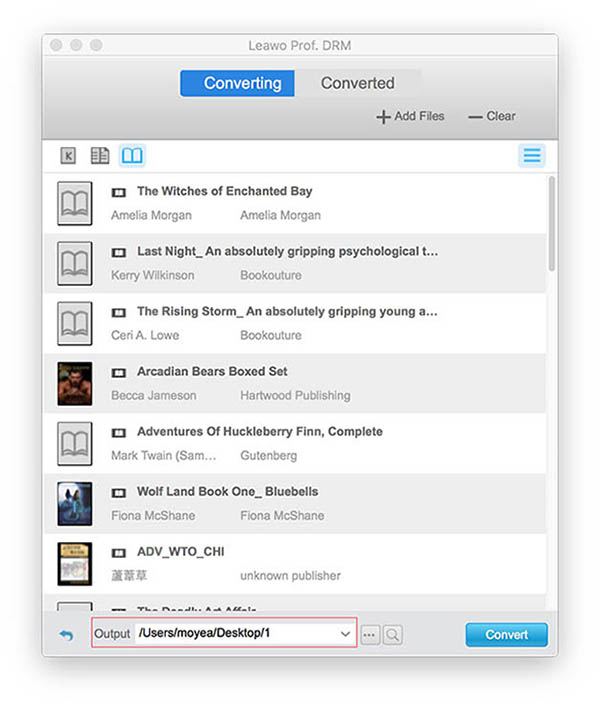
Task: Click format icon beside The Witches of Enchanted Bay
Action: pos(119,192)
